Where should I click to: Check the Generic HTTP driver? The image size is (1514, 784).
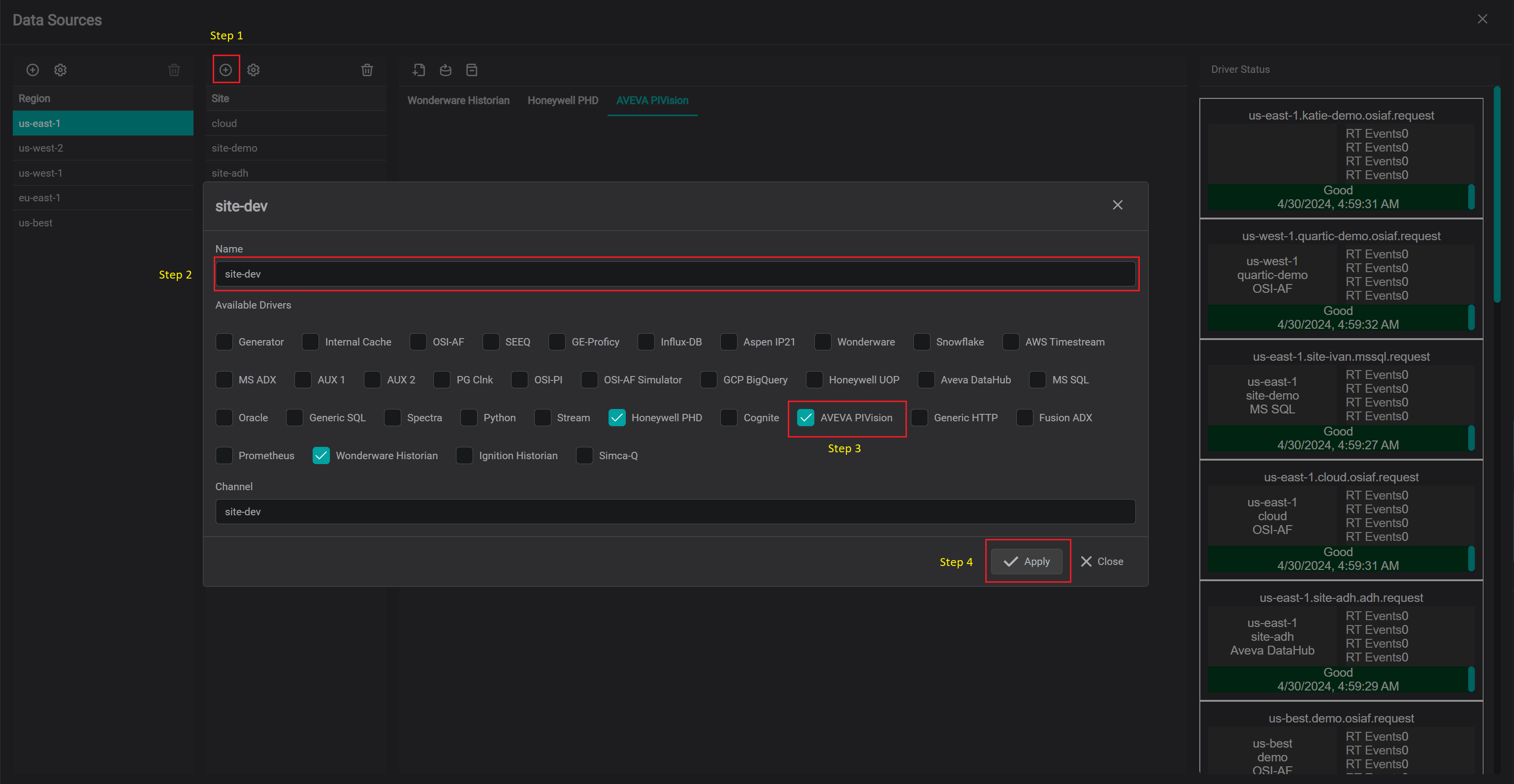pyautogui.click(x=919, y=418)
